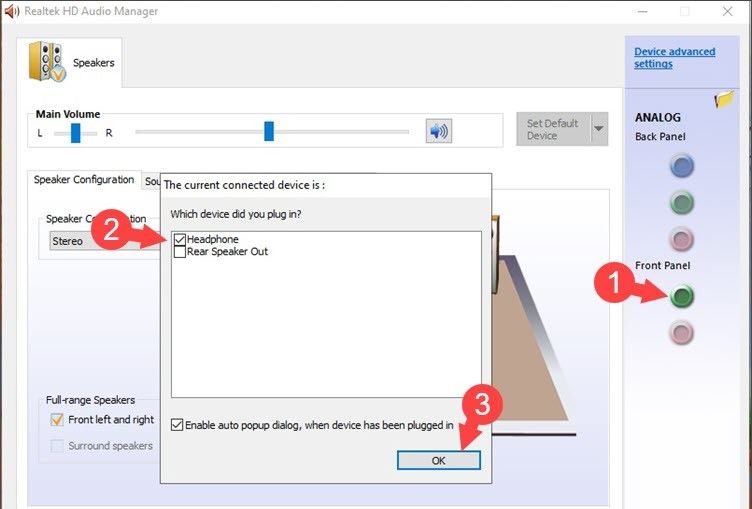This screenshot has height=509, width=752.
Task: Click the green front panel headphone jack
Action: point(682,296)
